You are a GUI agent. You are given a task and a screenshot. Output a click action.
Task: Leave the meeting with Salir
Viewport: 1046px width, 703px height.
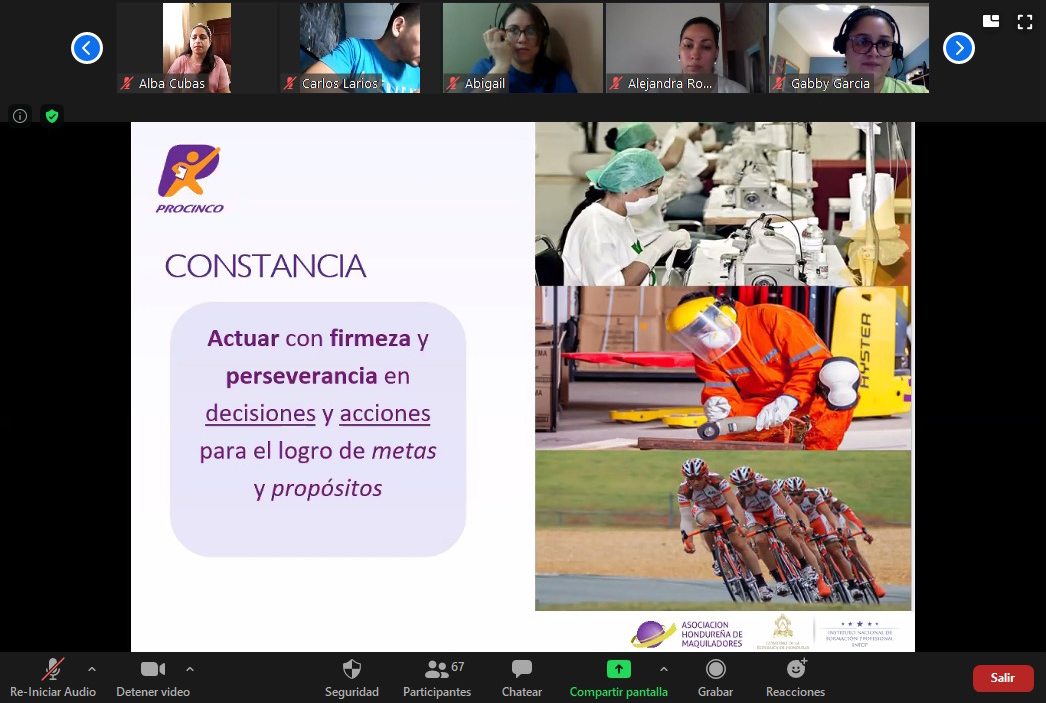[1003, 678]
